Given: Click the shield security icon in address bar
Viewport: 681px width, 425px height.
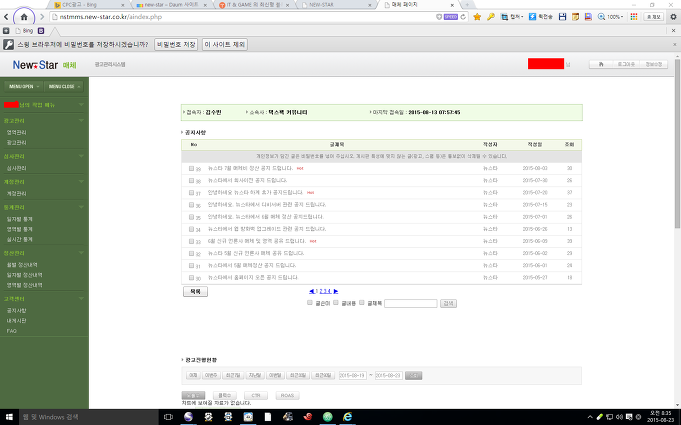Looking at the screenshot, I should click(439, 17).
